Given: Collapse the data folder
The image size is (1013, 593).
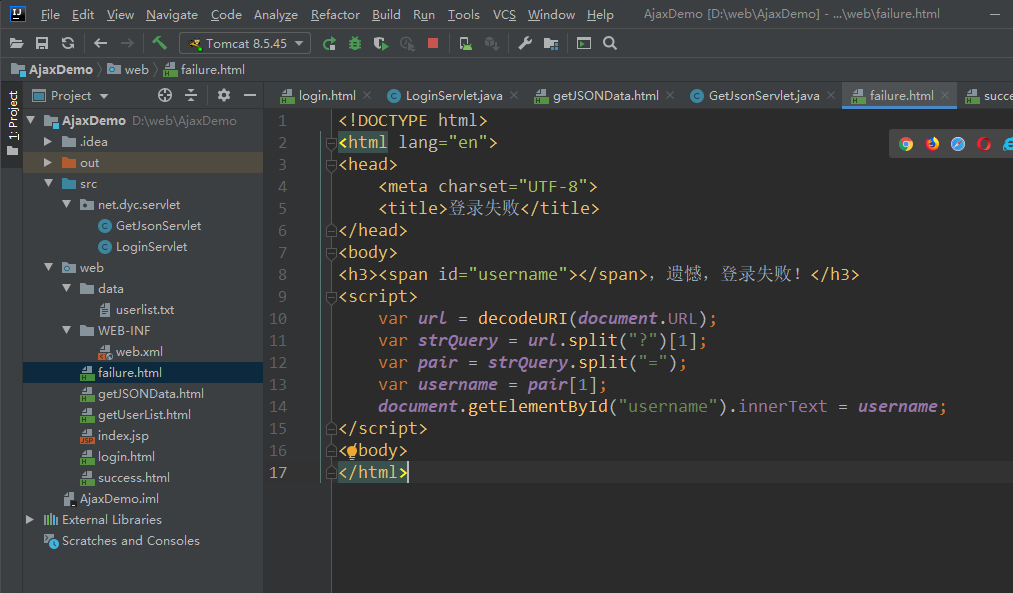Looking at the screenshot, I should pyautogui.click(x=67, y=288).
